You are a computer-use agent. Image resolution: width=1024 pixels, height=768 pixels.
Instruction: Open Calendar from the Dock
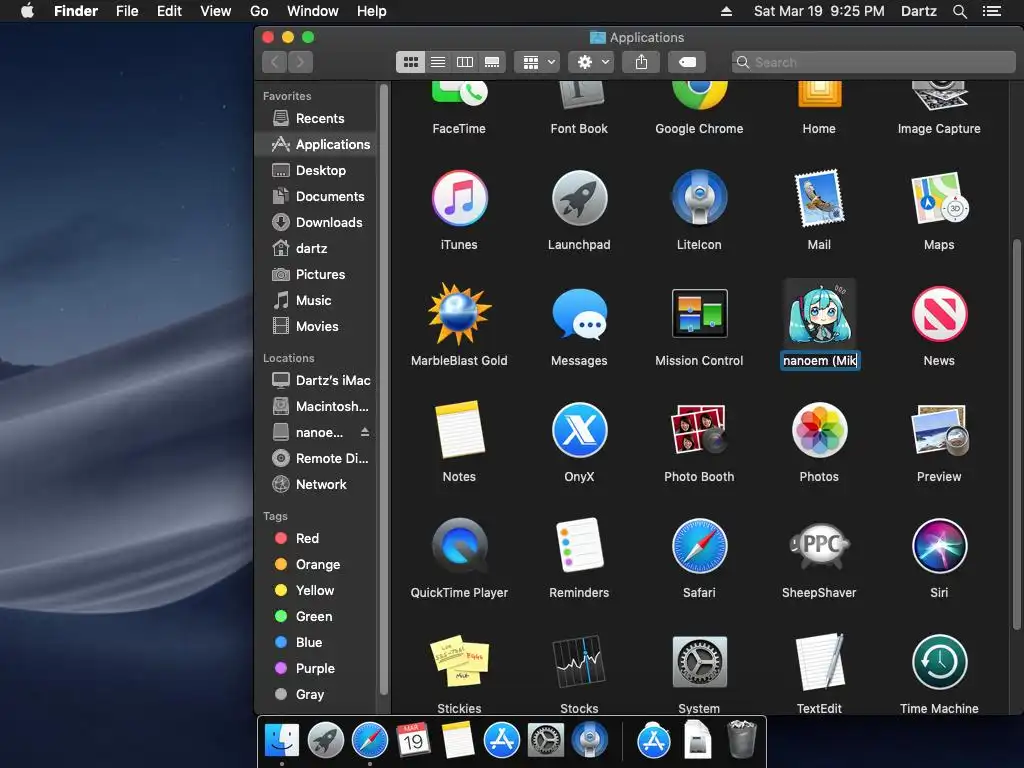pos(413,740)
